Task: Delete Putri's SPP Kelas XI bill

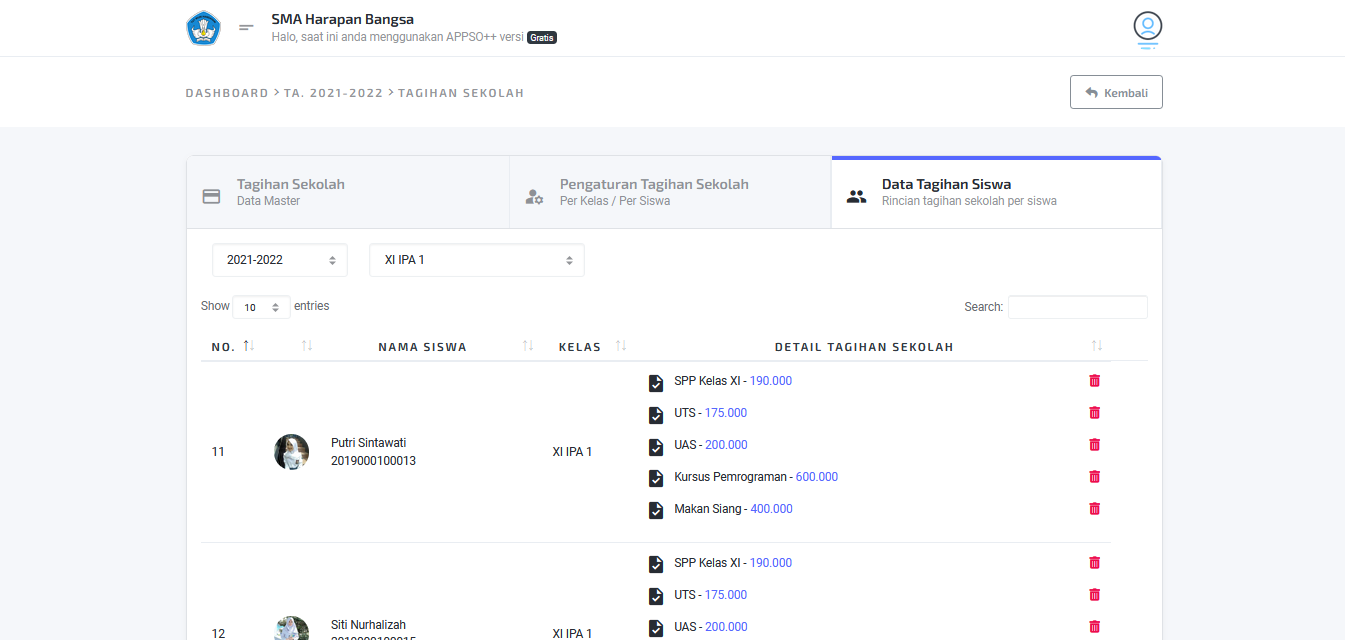Action: tap(1094, 381)
